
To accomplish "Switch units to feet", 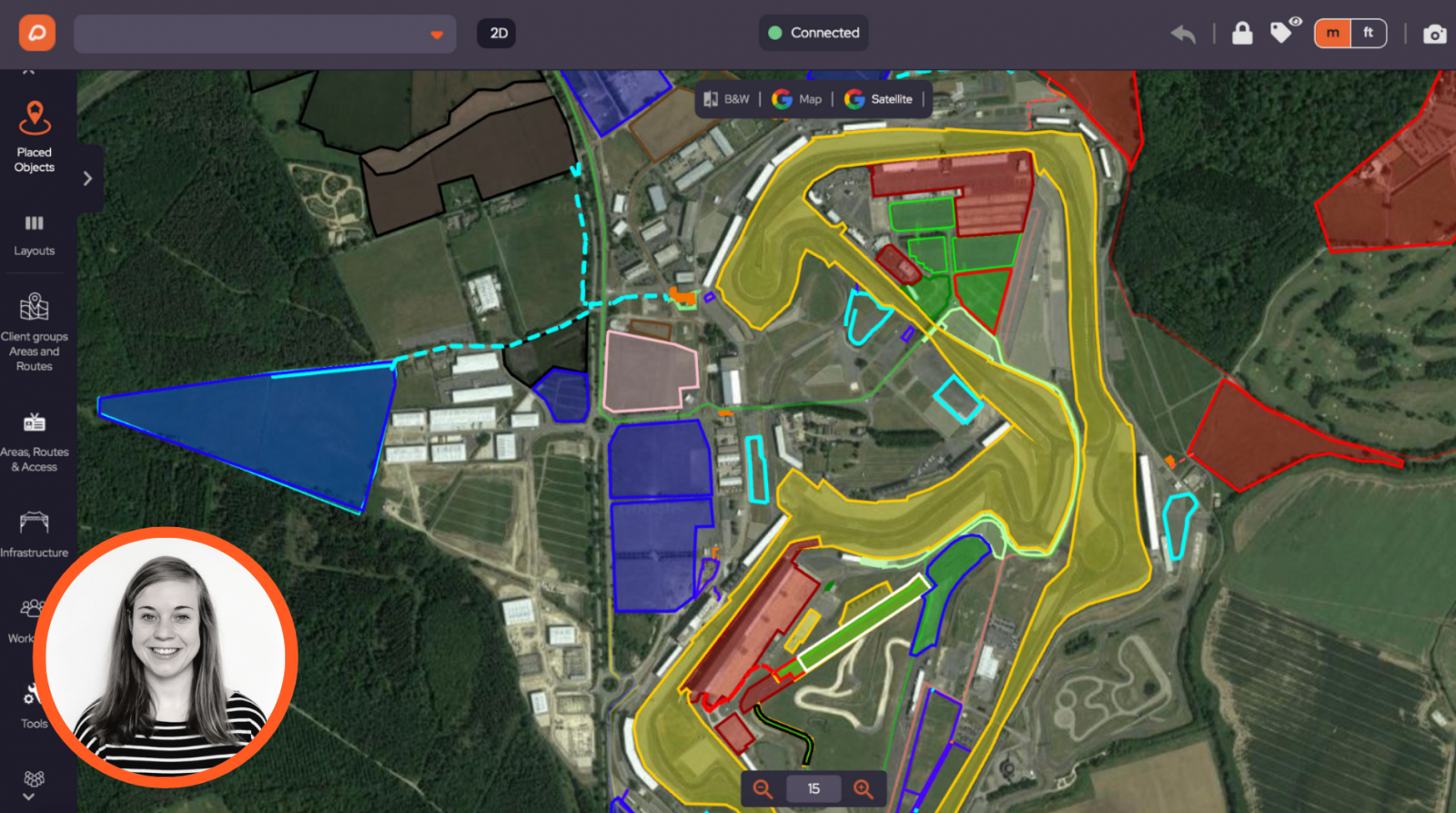I will [x=1368, y=33].
